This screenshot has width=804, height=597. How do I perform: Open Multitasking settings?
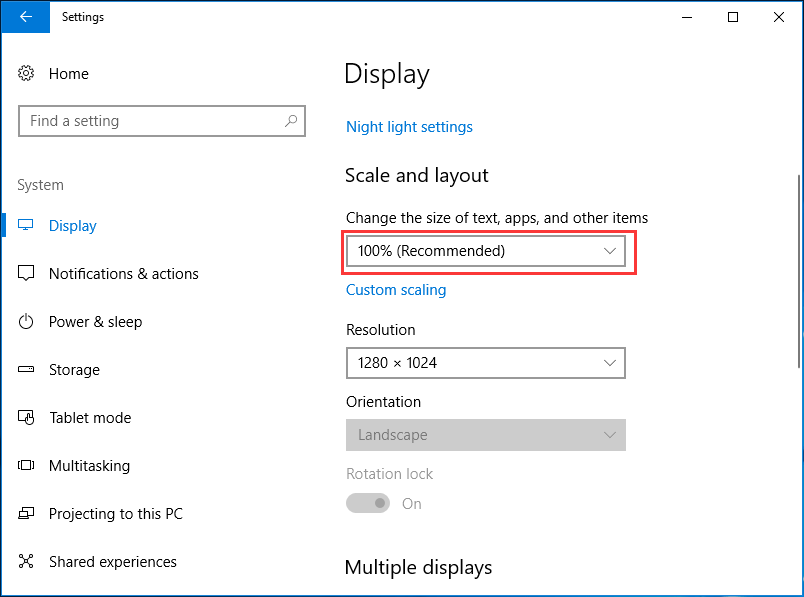click(x=93, y=465)
